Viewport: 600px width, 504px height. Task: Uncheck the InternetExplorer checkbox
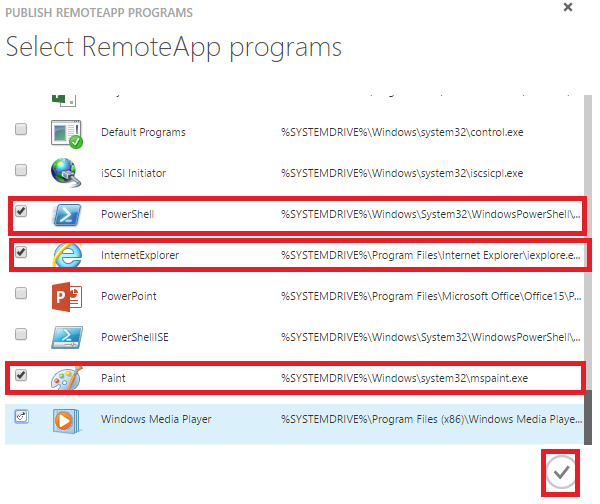pos(21,252)
